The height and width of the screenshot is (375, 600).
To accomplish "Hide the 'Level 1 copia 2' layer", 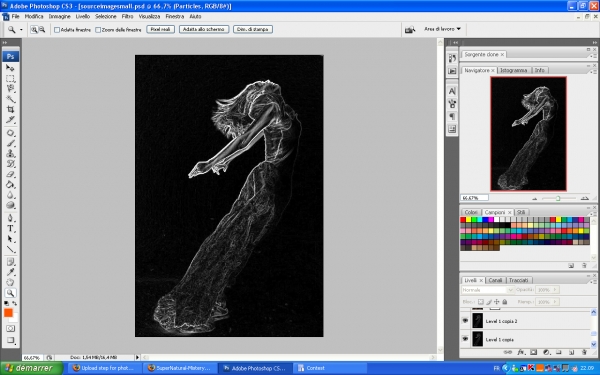I will 465,320.
